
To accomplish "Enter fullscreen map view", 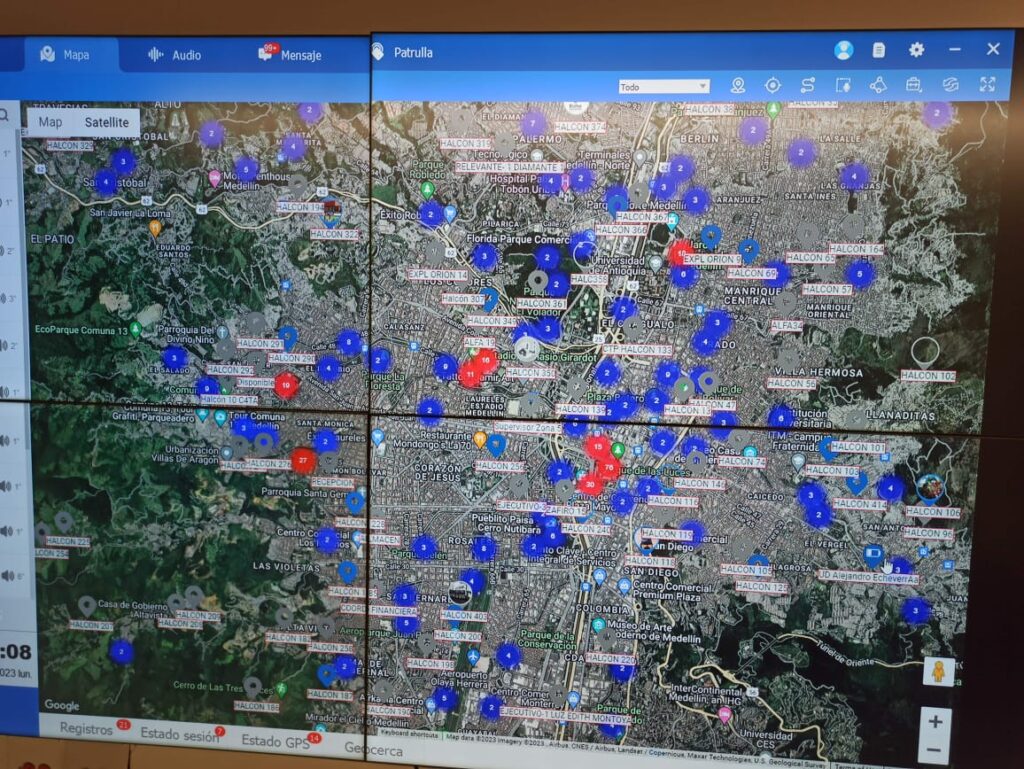I will pos(987,85).
